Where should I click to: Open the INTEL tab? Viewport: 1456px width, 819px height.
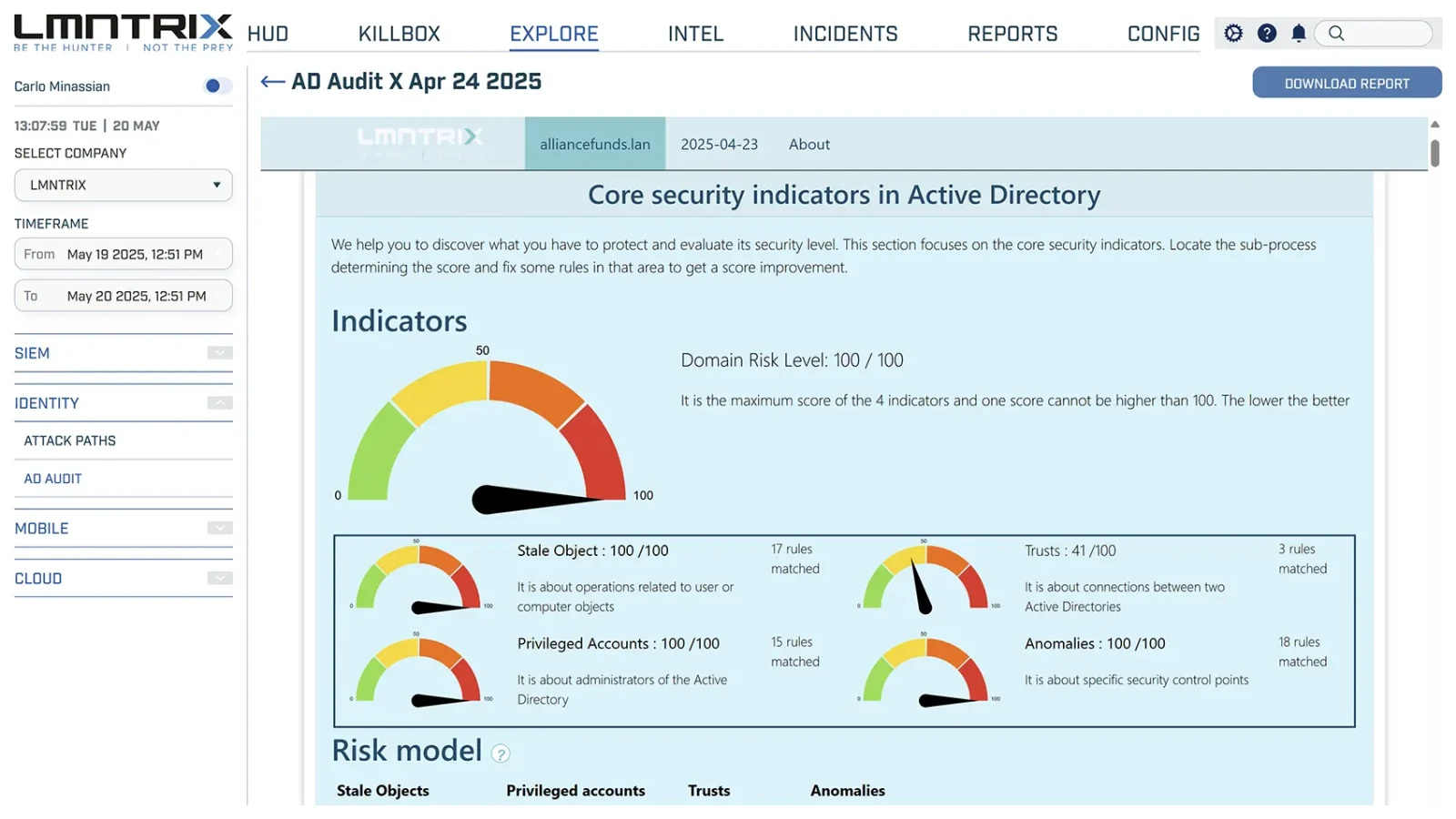pyautogui.click(x=695, y=34)
